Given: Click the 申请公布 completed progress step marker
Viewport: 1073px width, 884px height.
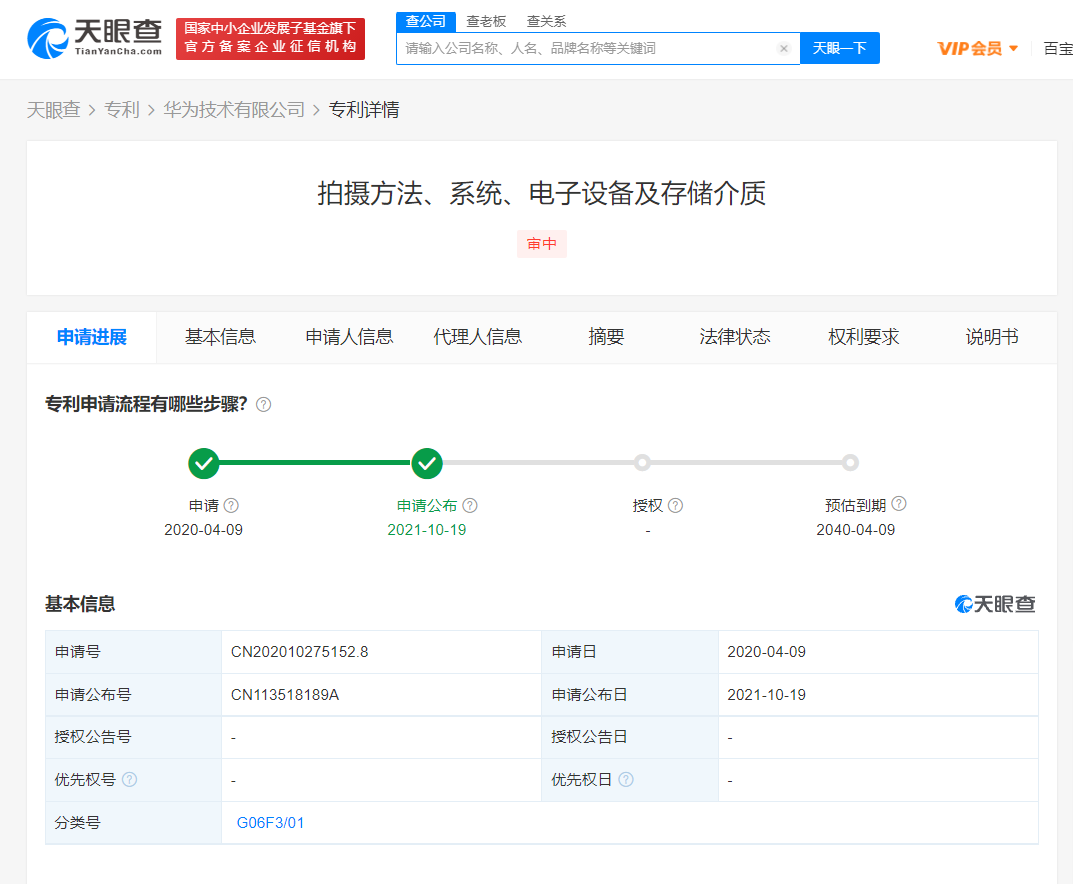Looking at the screenshot, I should [x=427, y=463].
